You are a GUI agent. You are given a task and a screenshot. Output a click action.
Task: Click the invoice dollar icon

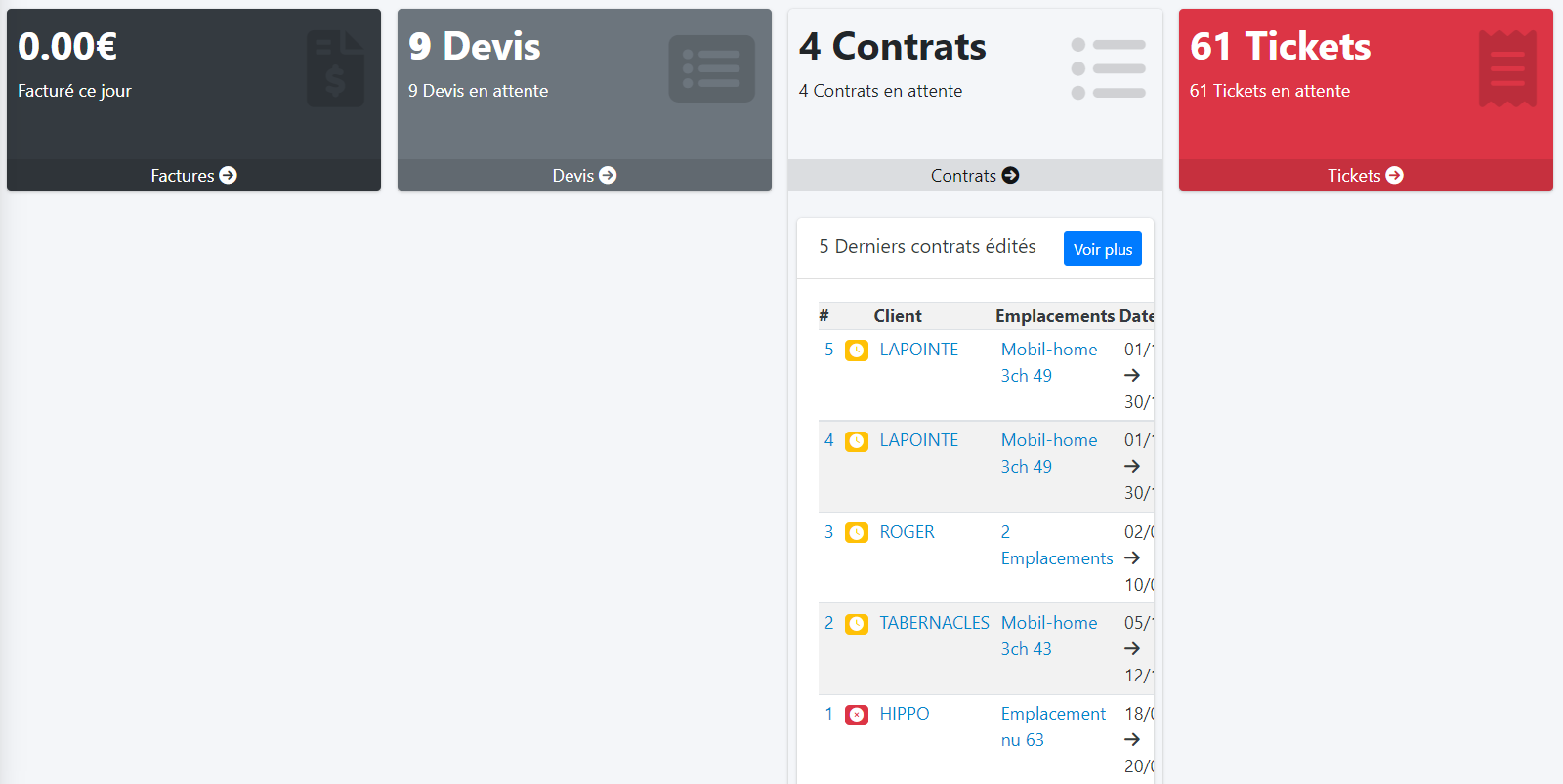click(335, 68)
